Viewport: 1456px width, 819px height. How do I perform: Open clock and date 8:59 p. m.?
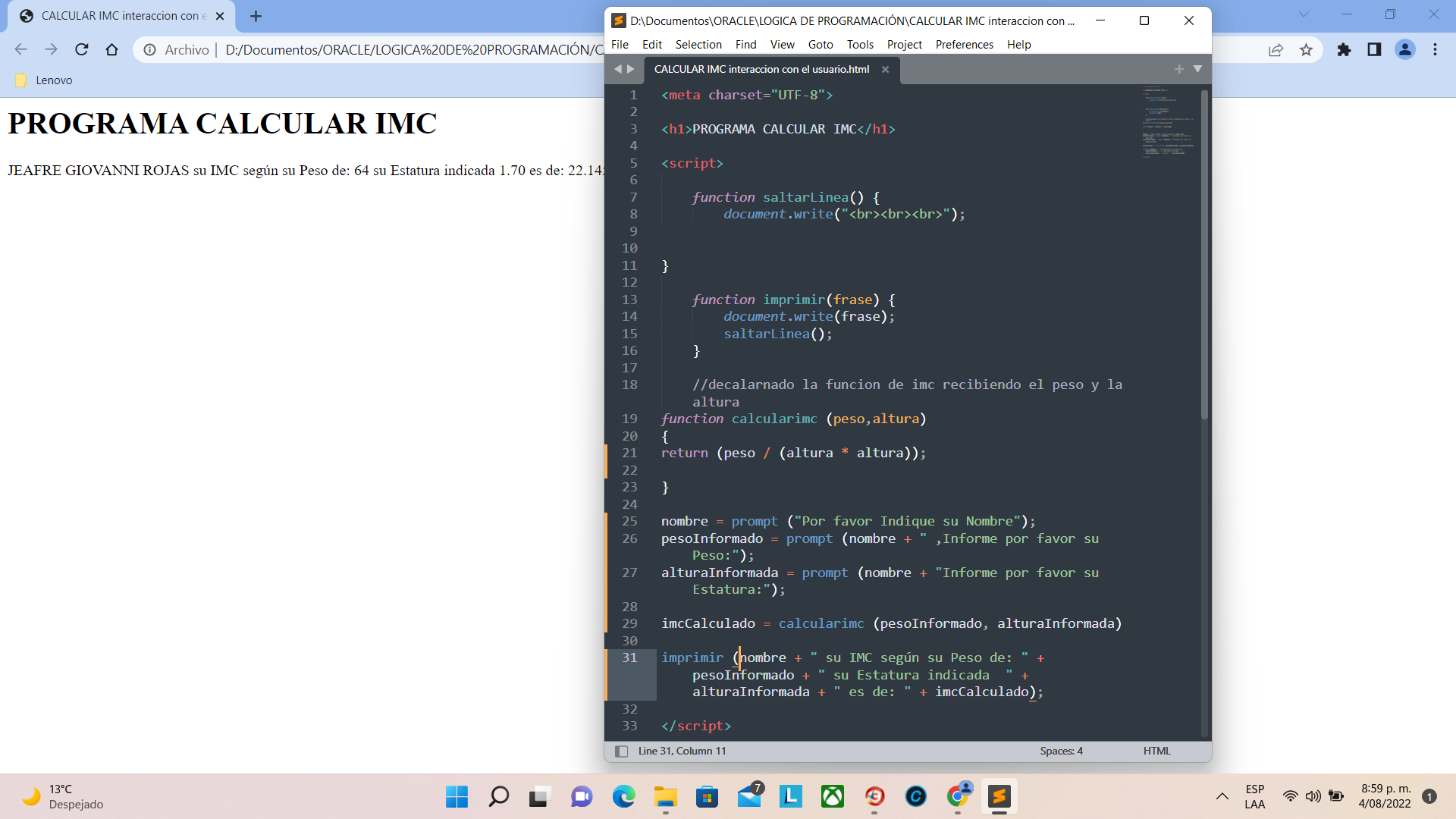coord(1385,796)
